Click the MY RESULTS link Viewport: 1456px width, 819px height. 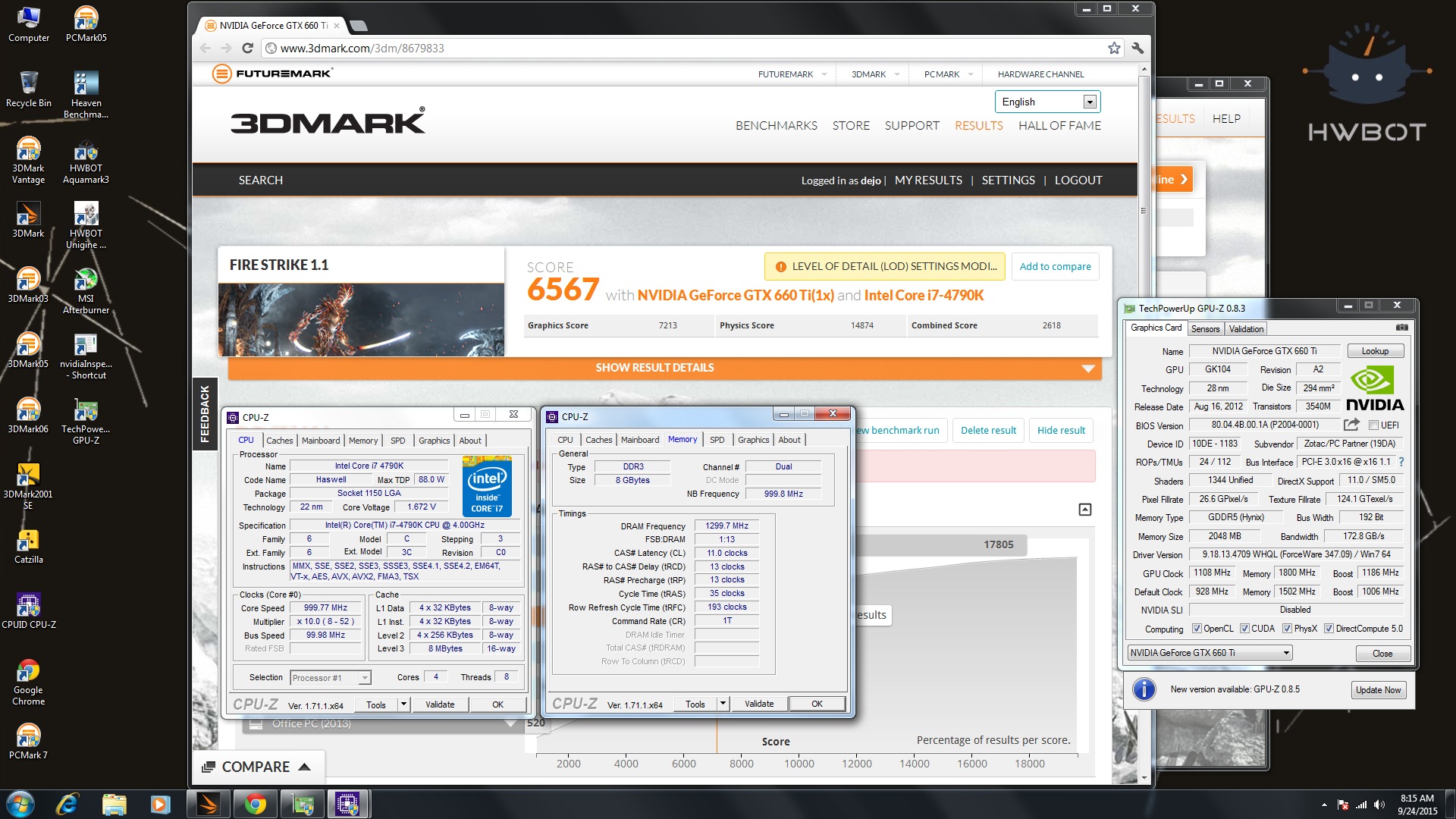click(928, 180)
